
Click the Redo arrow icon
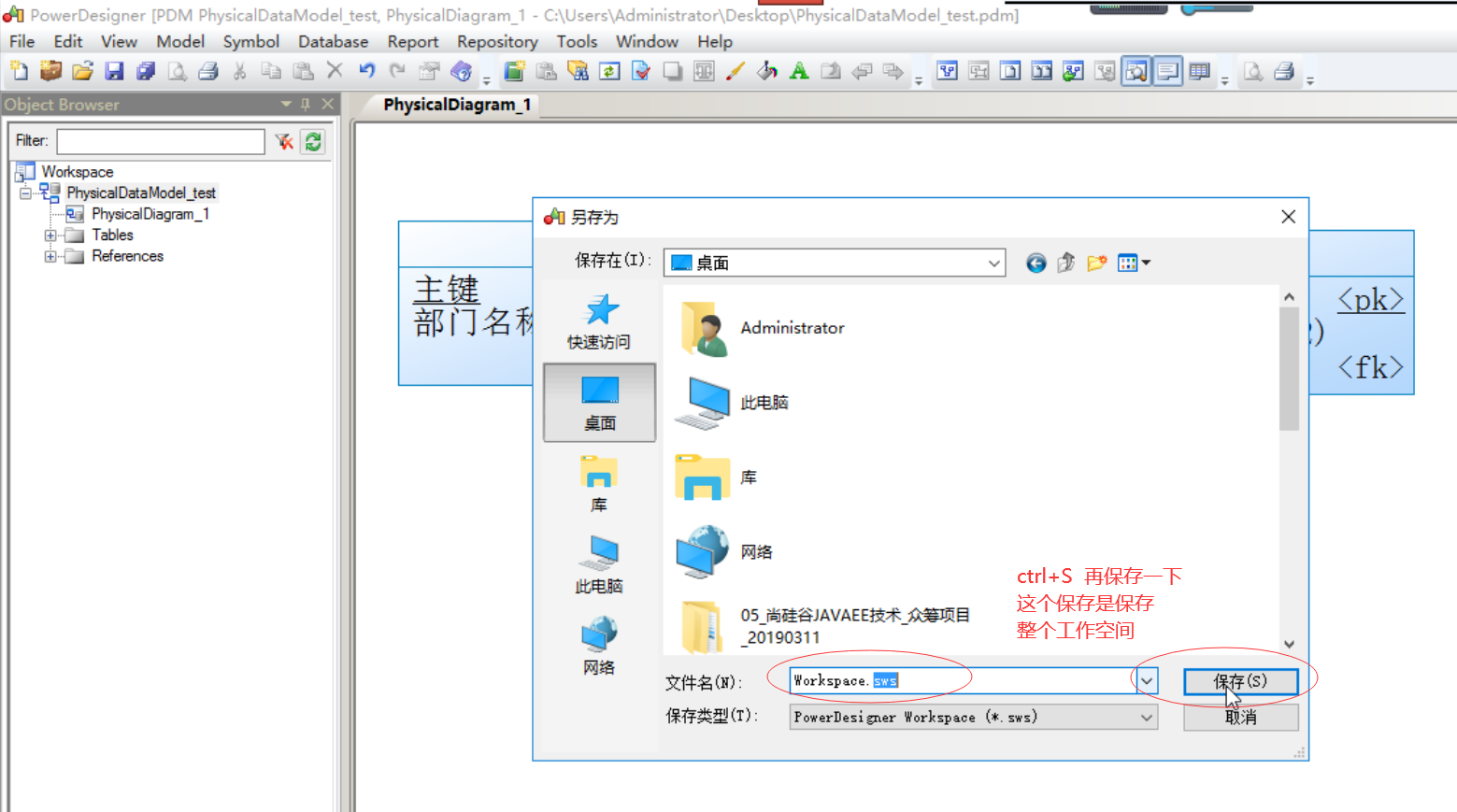tap(398, 71)
